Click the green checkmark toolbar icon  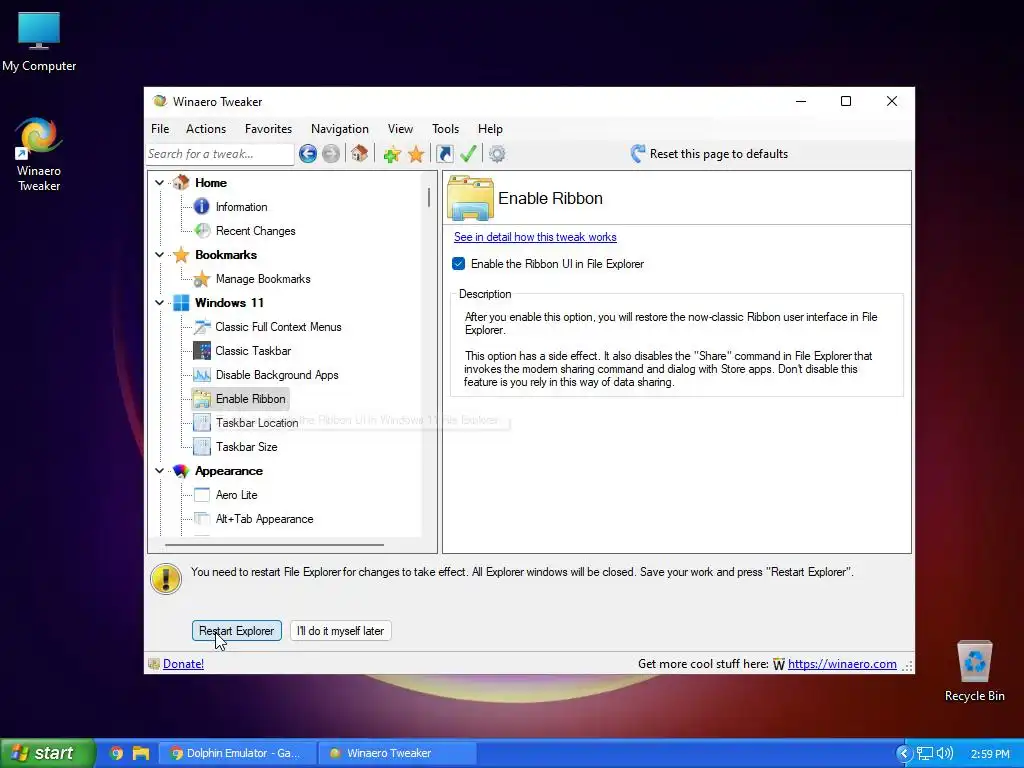click(x=468, y=154)
